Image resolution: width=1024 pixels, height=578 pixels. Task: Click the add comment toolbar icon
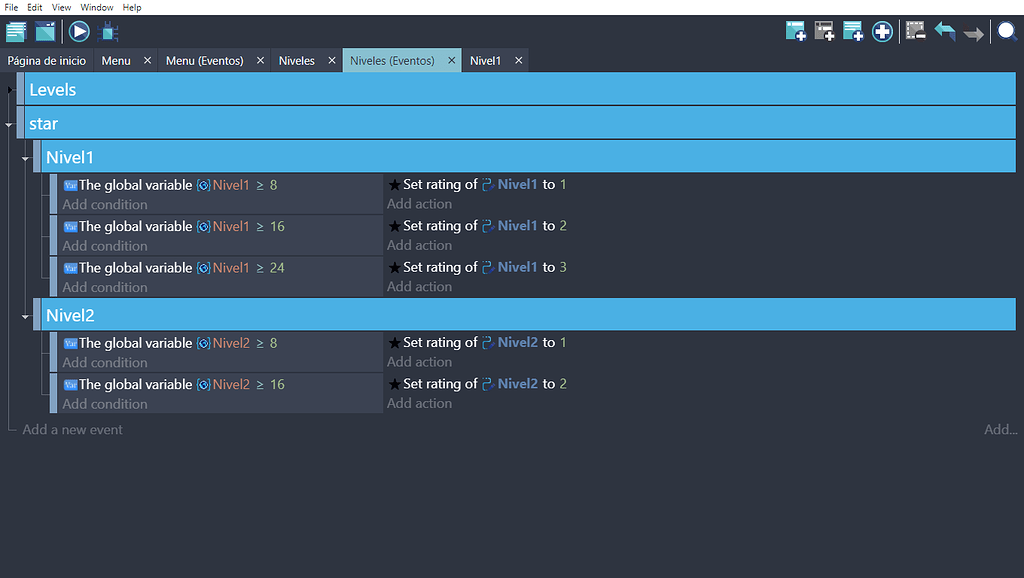tap(853, 32)
